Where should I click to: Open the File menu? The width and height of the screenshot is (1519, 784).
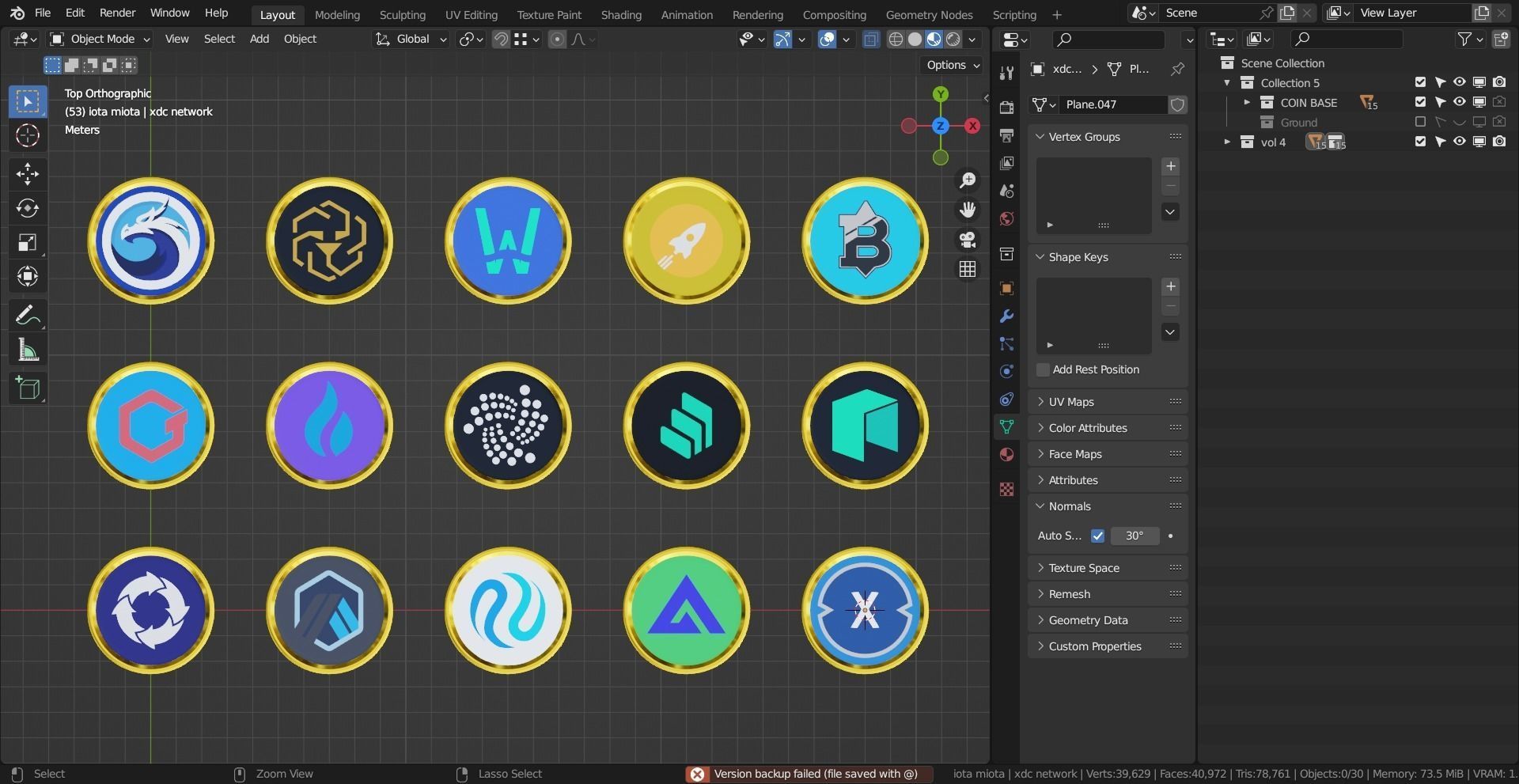[x=43, y=13]
